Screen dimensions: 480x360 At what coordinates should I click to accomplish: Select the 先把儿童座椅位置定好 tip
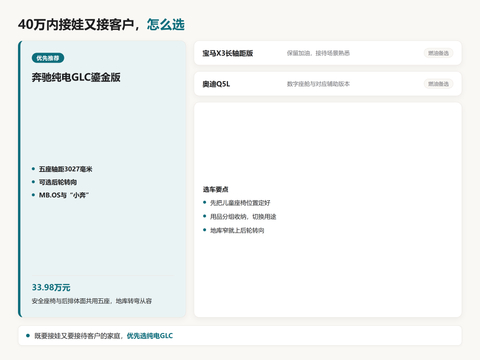[x=240, y=203]
